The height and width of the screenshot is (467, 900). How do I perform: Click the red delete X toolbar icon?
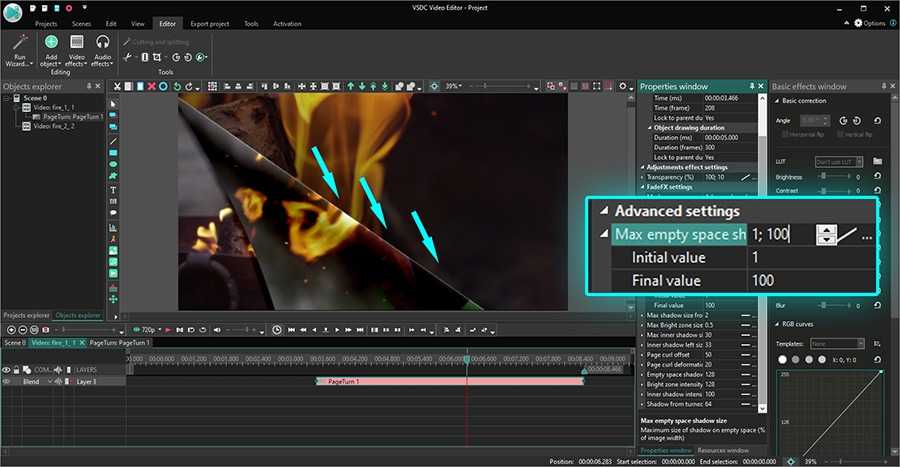tap(151, 87)
